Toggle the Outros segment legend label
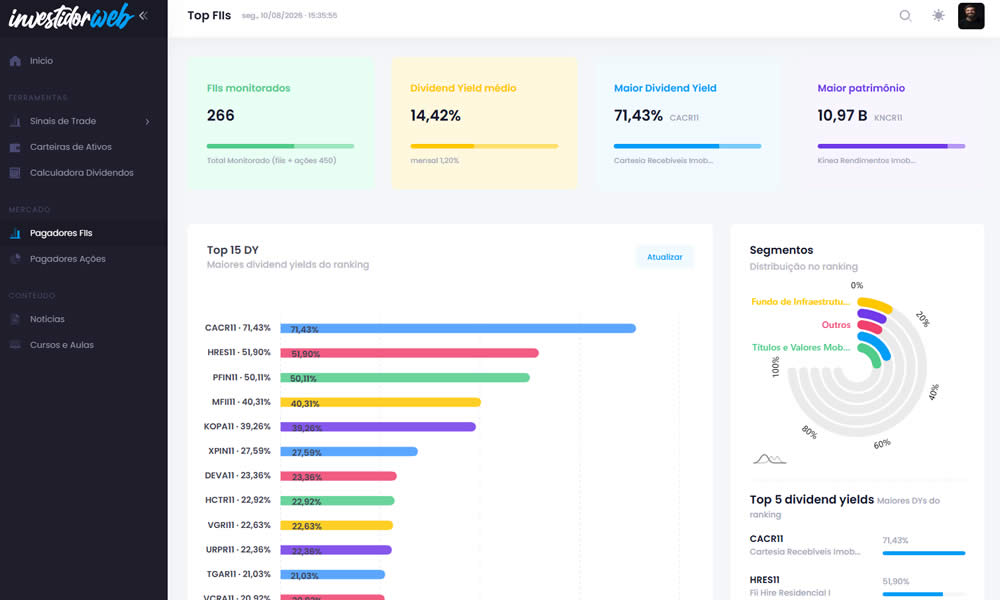The height and width of the screenshot is (600, 1000). 835,325
